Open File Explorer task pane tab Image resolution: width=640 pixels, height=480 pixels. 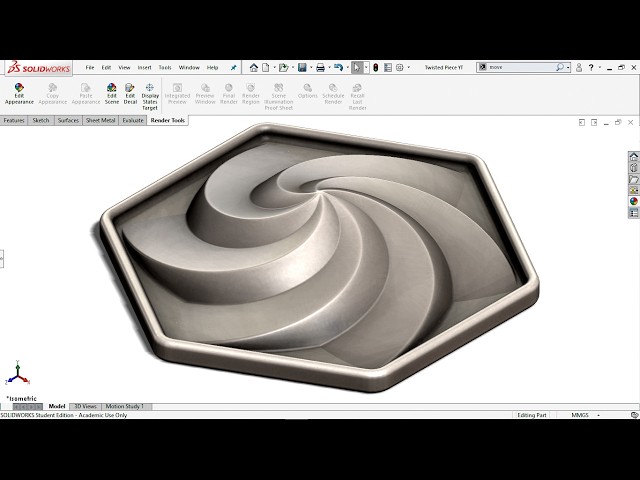coord(633,179)
